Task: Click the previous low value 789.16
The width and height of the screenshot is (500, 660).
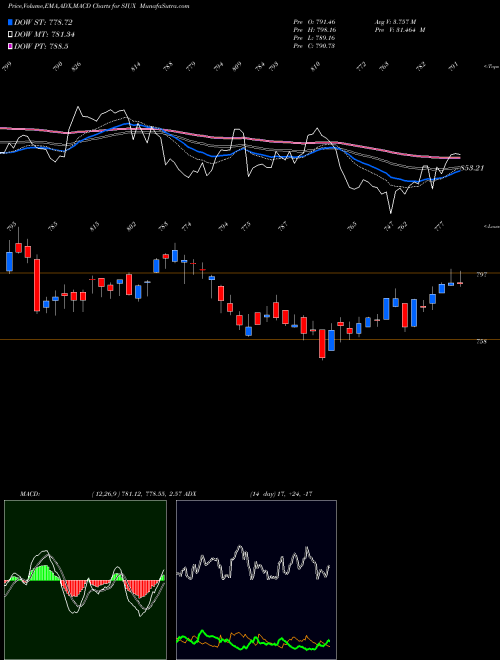Action: click(324, 38)
